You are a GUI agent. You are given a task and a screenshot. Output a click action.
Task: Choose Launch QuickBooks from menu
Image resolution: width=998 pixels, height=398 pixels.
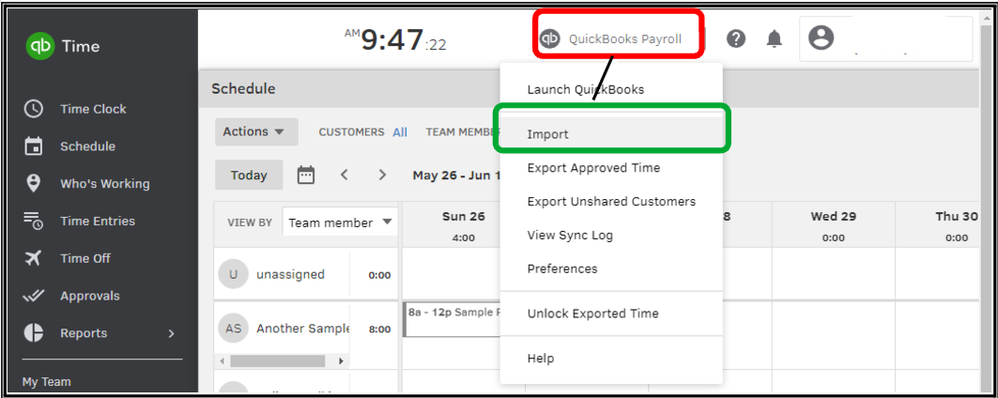[586, 89]
